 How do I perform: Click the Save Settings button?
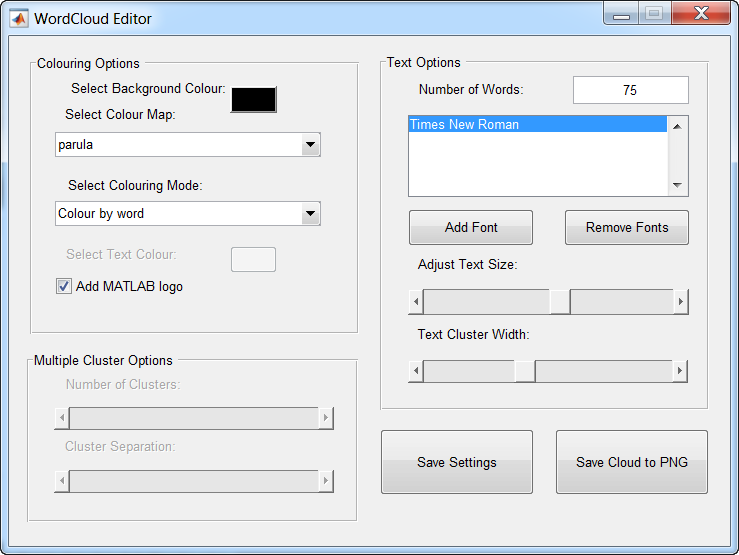tap(456, 462)
